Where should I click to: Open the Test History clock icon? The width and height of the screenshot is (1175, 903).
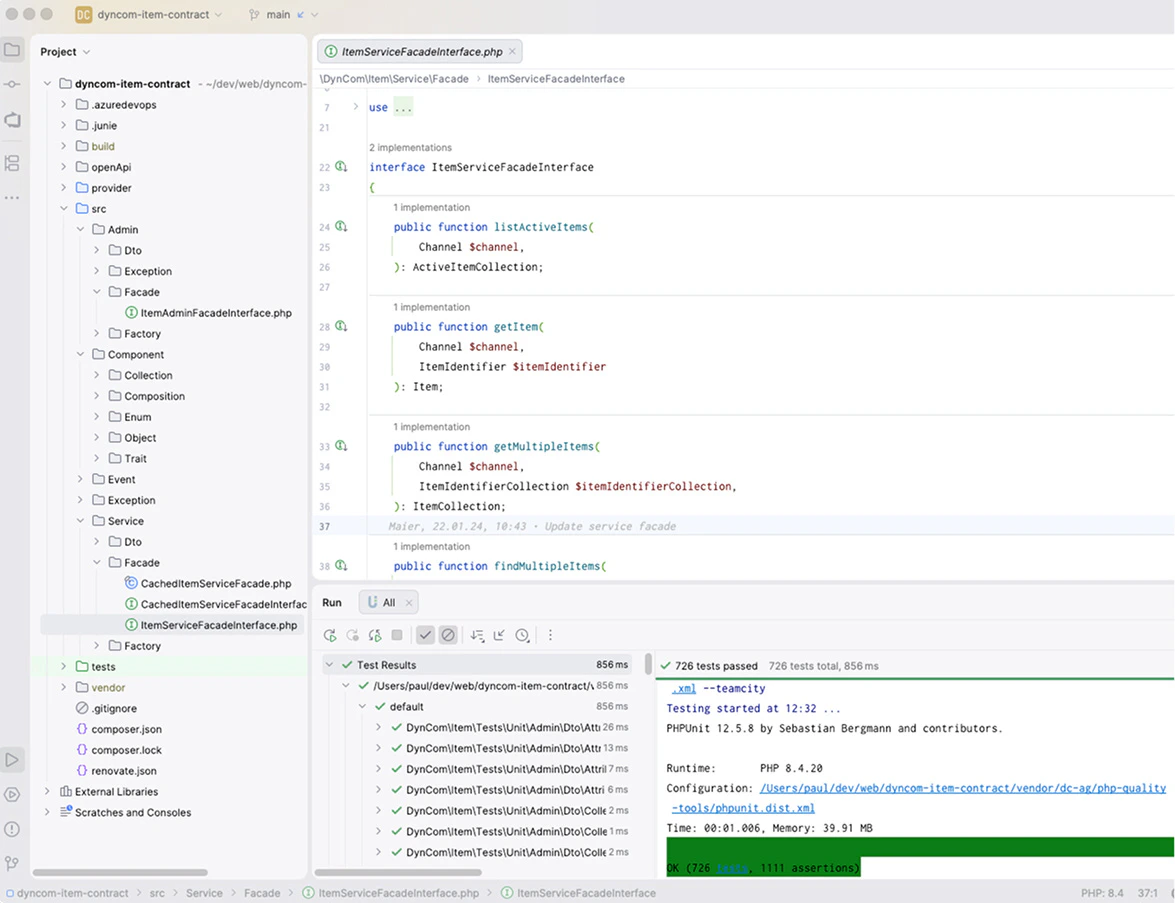pyautogui.click(x=522, y=635)
